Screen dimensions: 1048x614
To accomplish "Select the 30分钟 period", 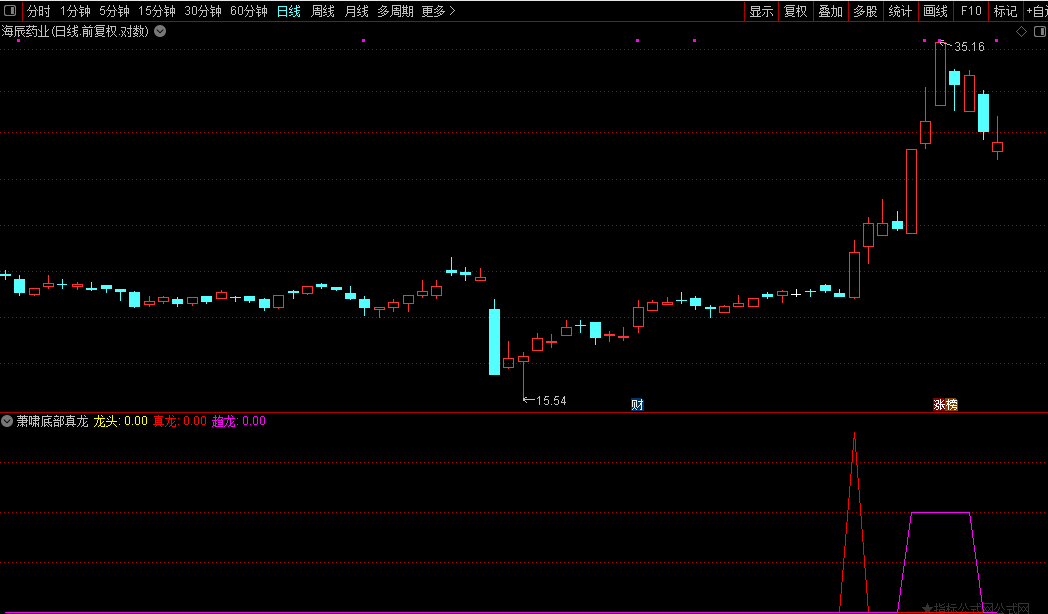I will [203, 11].
